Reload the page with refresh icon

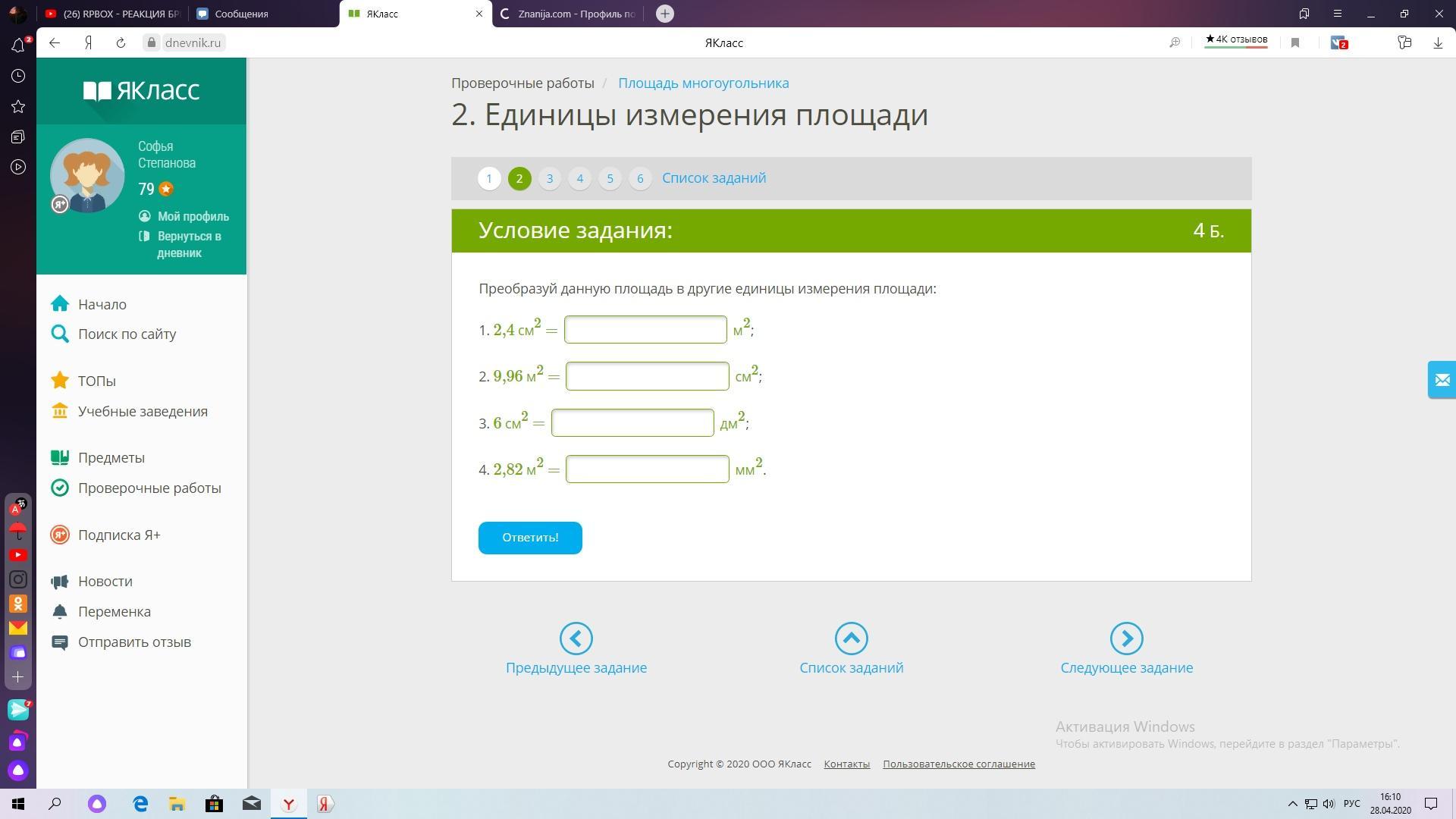pos(121,43)
